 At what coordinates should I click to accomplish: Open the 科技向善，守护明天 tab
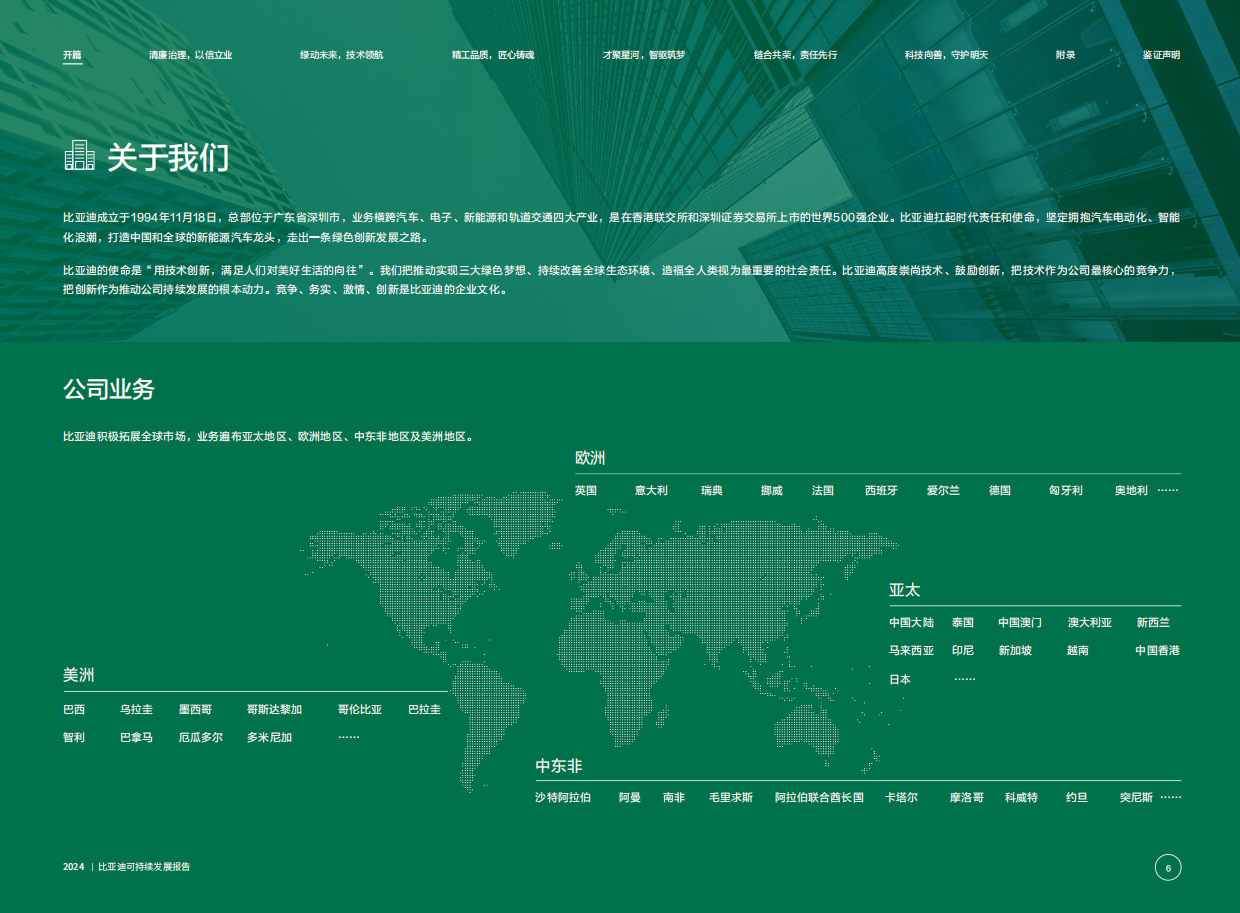946,55
